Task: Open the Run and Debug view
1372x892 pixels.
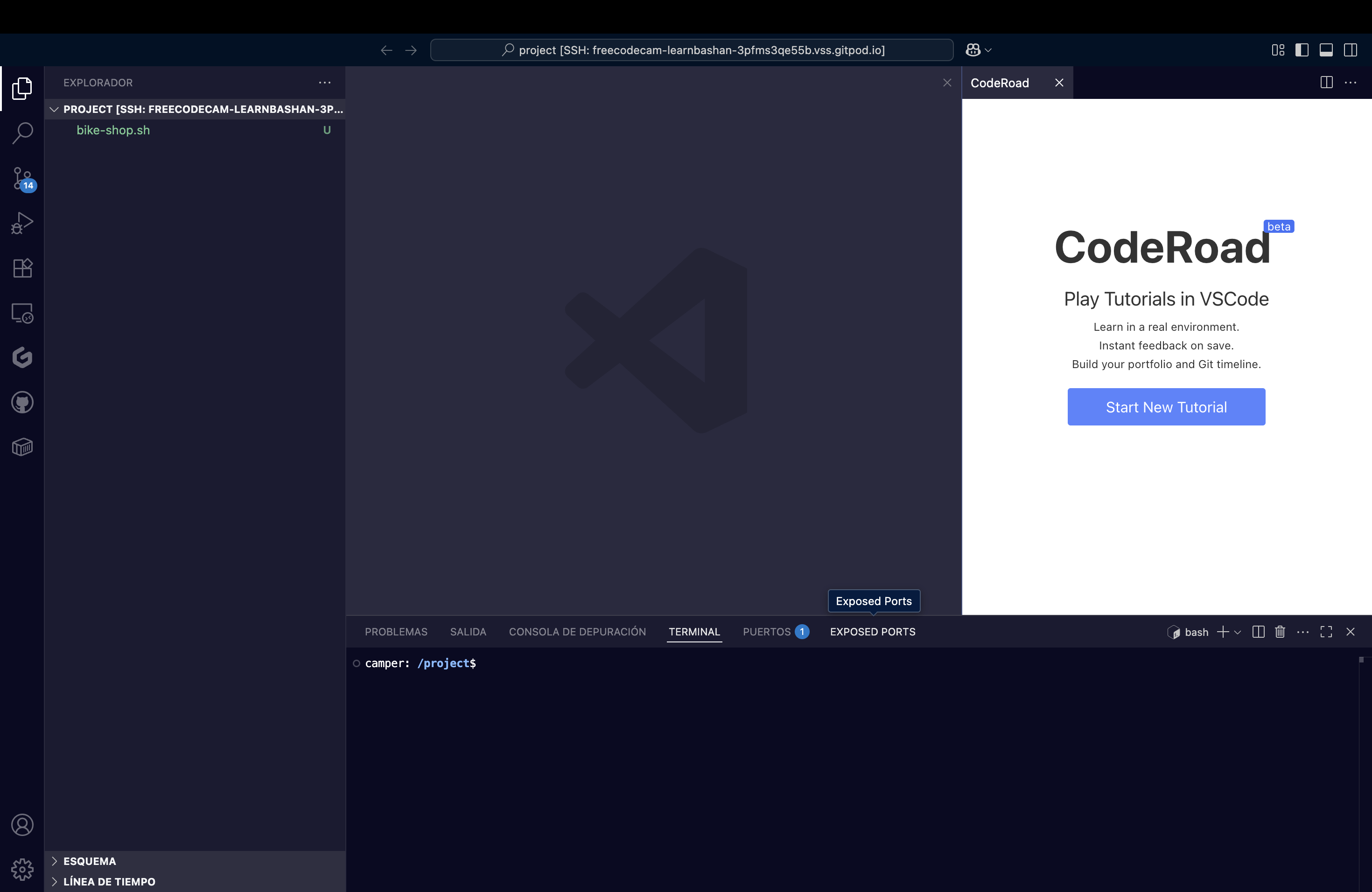Action: [x=22, y=223]
